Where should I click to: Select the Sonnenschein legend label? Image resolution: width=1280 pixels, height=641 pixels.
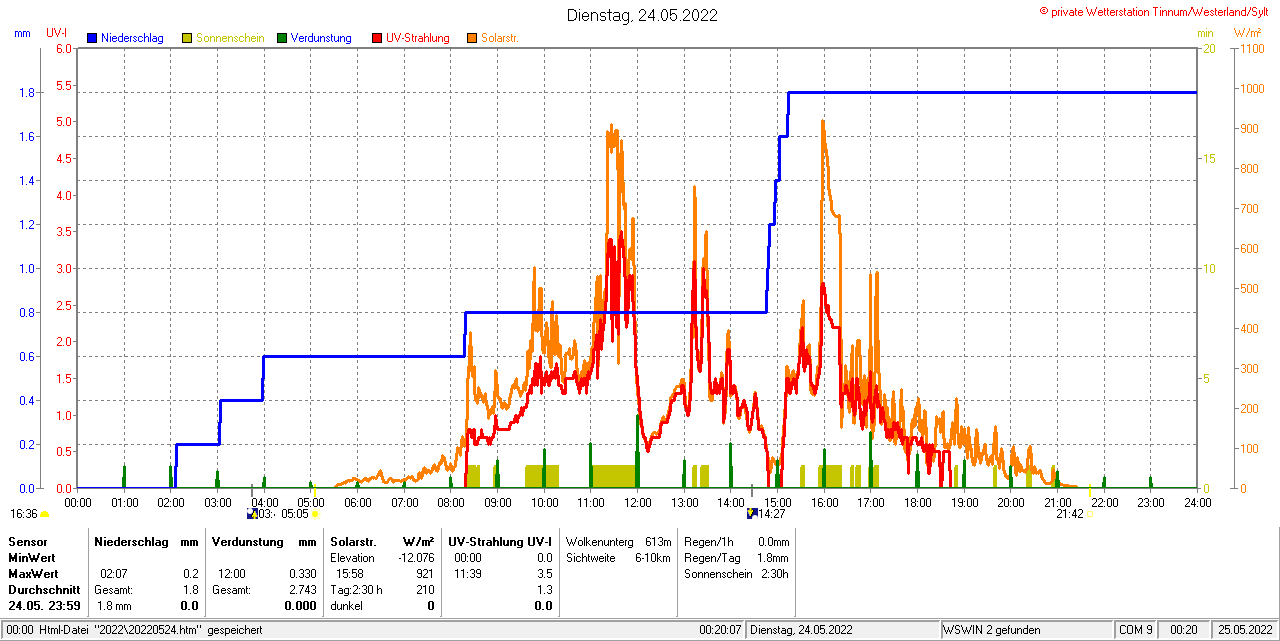tap(230, 38)
